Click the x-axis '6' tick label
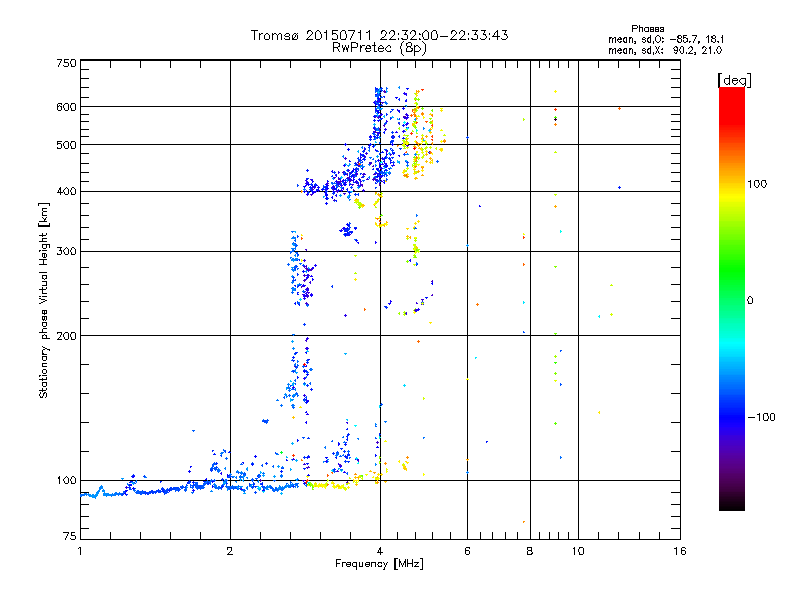The height and width of the screenshot is (600, 800). coord(467,551)
